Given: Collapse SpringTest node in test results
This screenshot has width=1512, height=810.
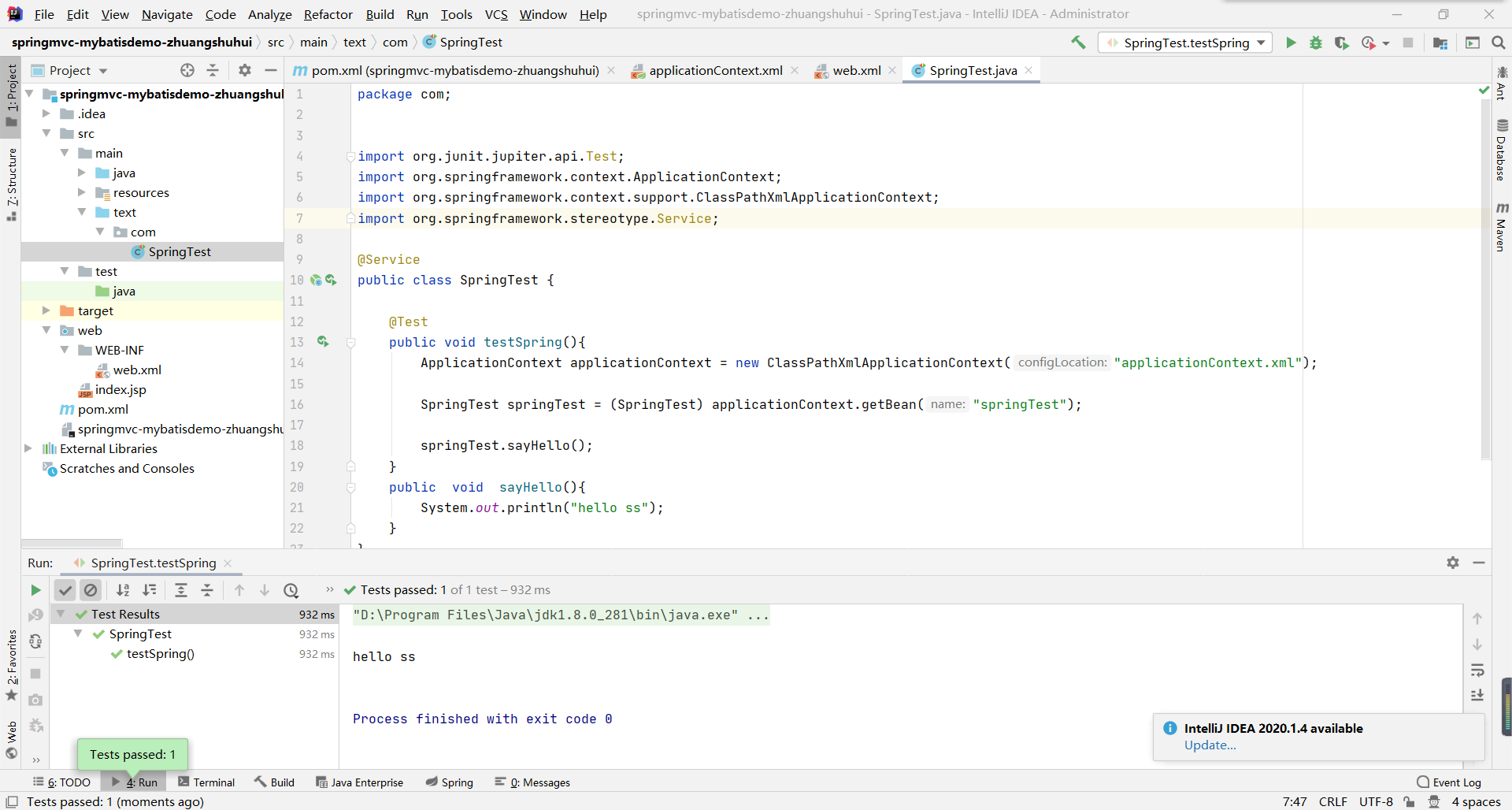Looking at the screenshot, I should point(78,634).
